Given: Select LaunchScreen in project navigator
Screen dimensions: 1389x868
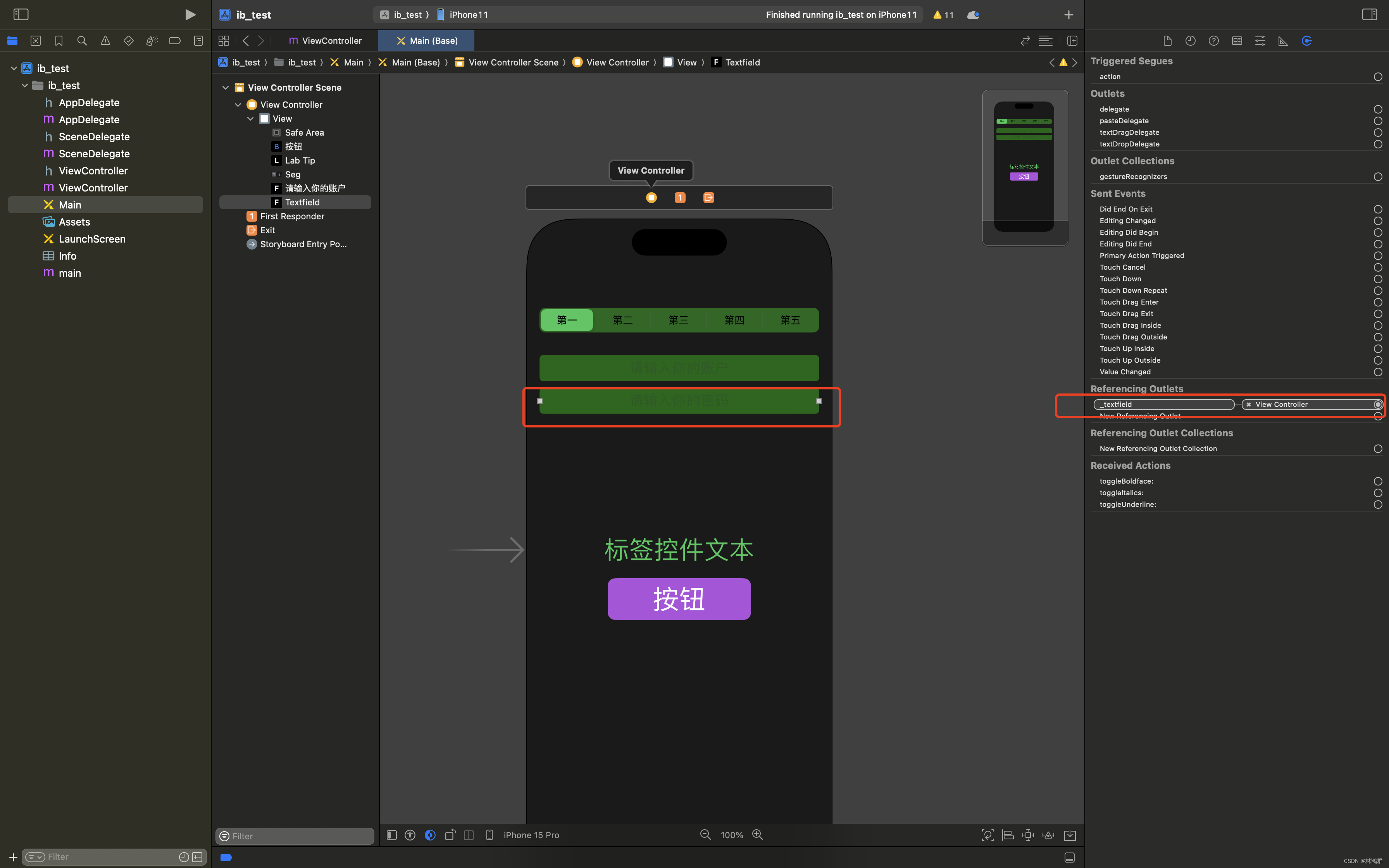Looking at the screenshot, I should (x=84, y=239).
